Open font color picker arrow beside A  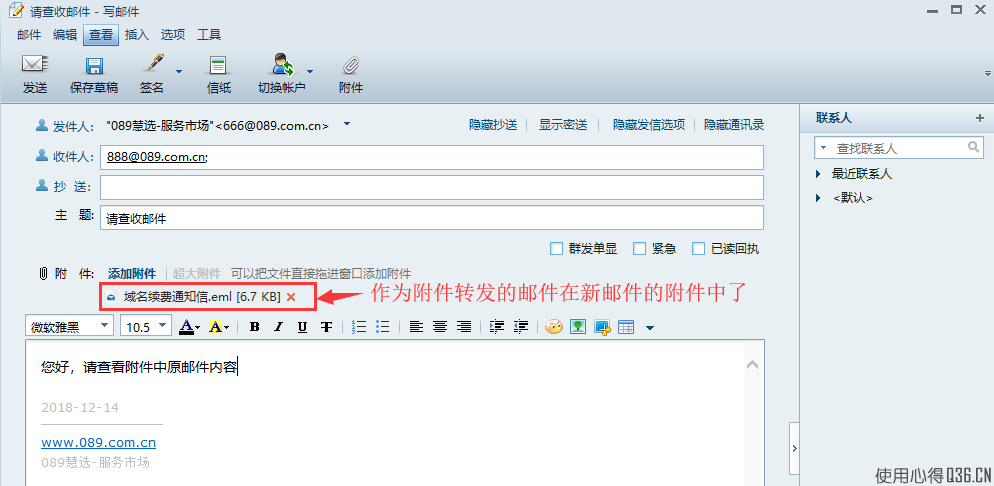[x=198, y=328]
